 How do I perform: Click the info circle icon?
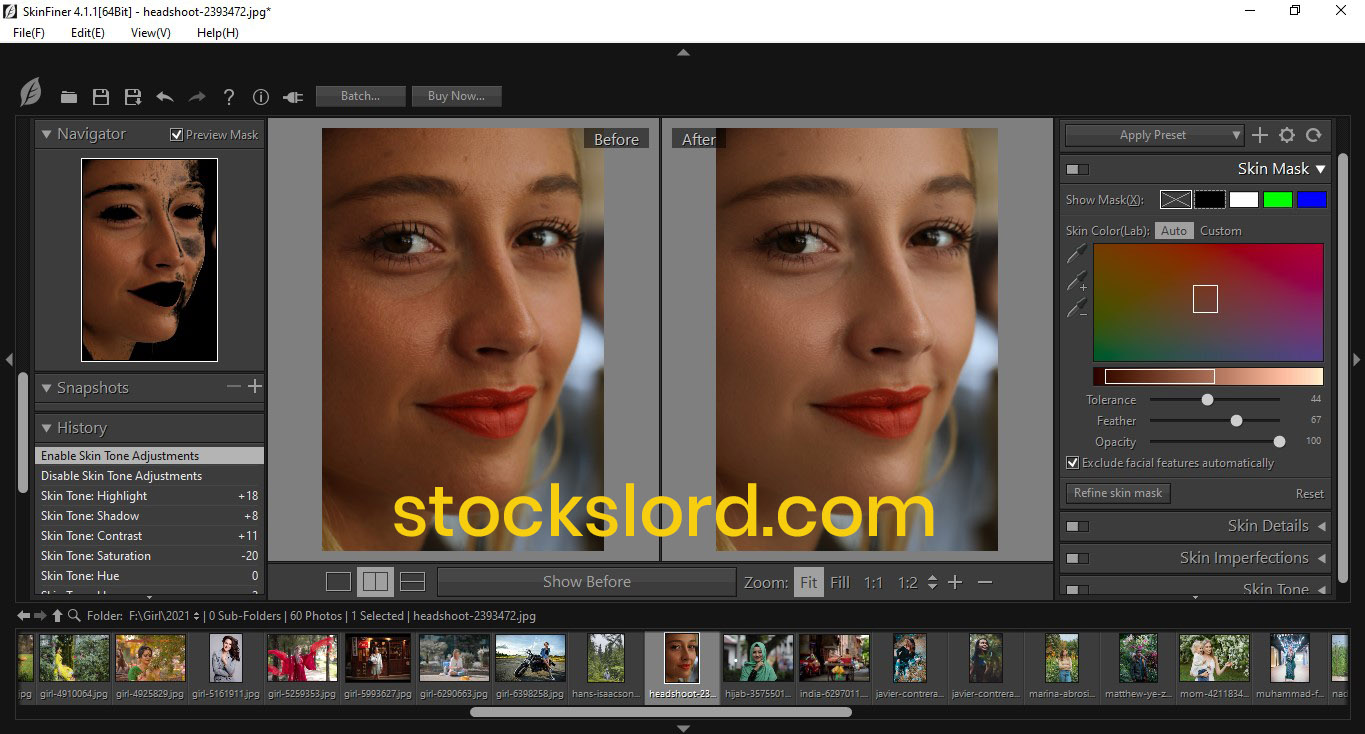coord(261,97)
